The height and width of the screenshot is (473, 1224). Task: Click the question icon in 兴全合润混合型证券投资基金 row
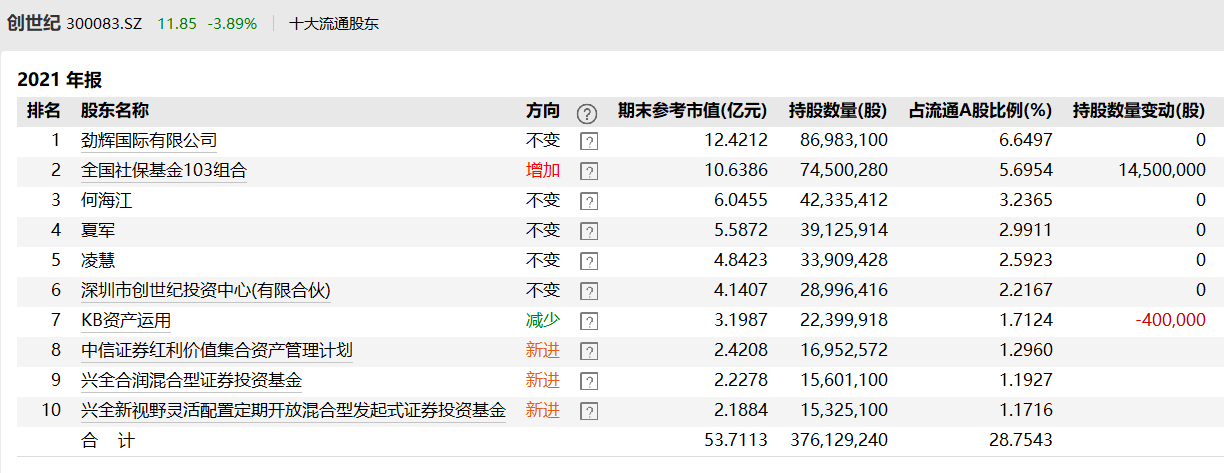(x=589, y=382)
